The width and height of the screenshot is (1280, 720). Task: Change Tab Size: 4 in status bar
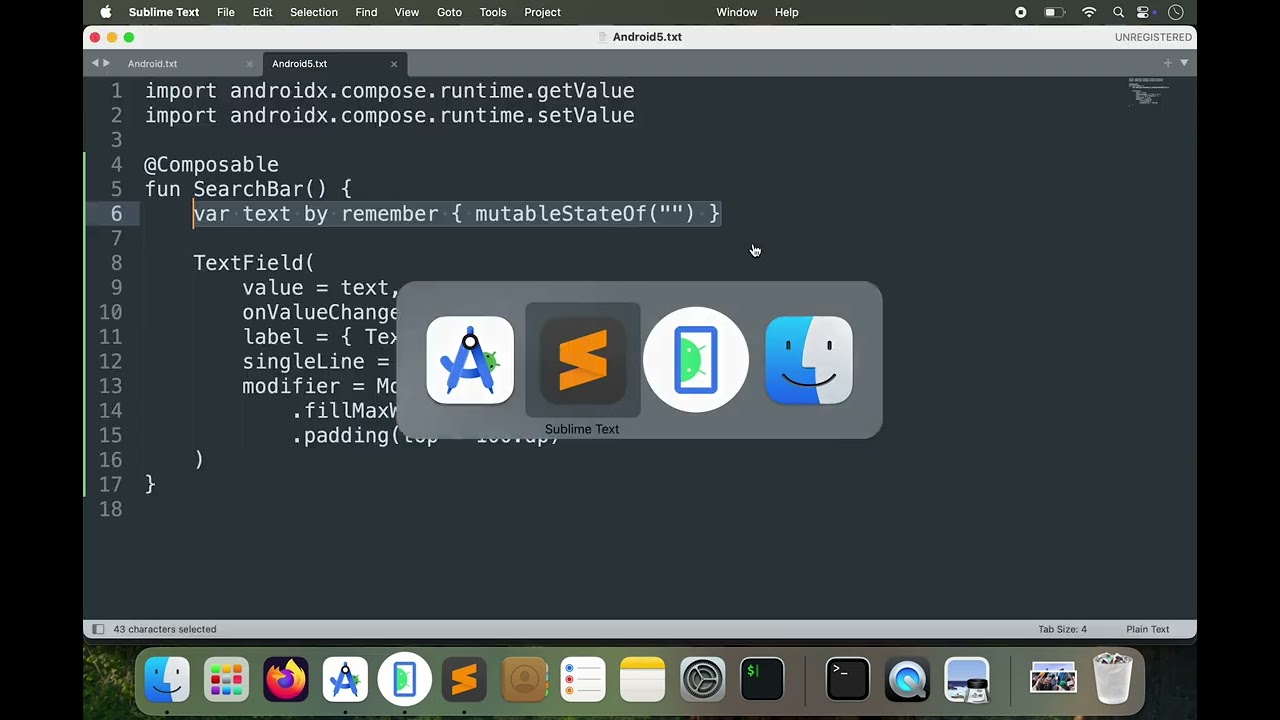click(1062, 629)
